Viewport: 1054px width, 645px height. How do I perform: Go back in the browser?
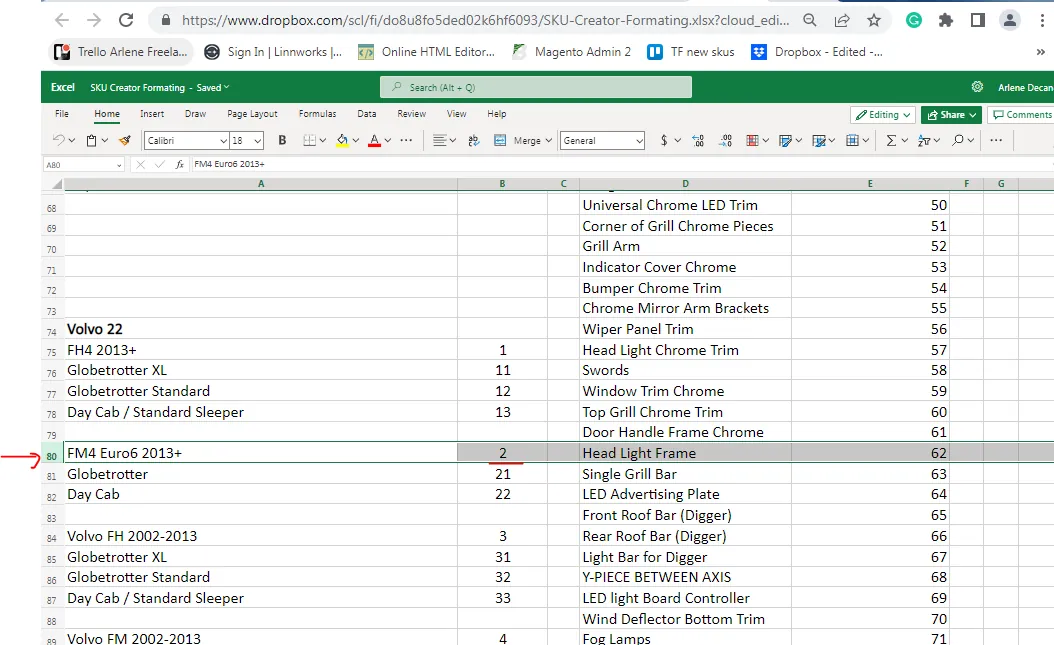pos(62,20)
